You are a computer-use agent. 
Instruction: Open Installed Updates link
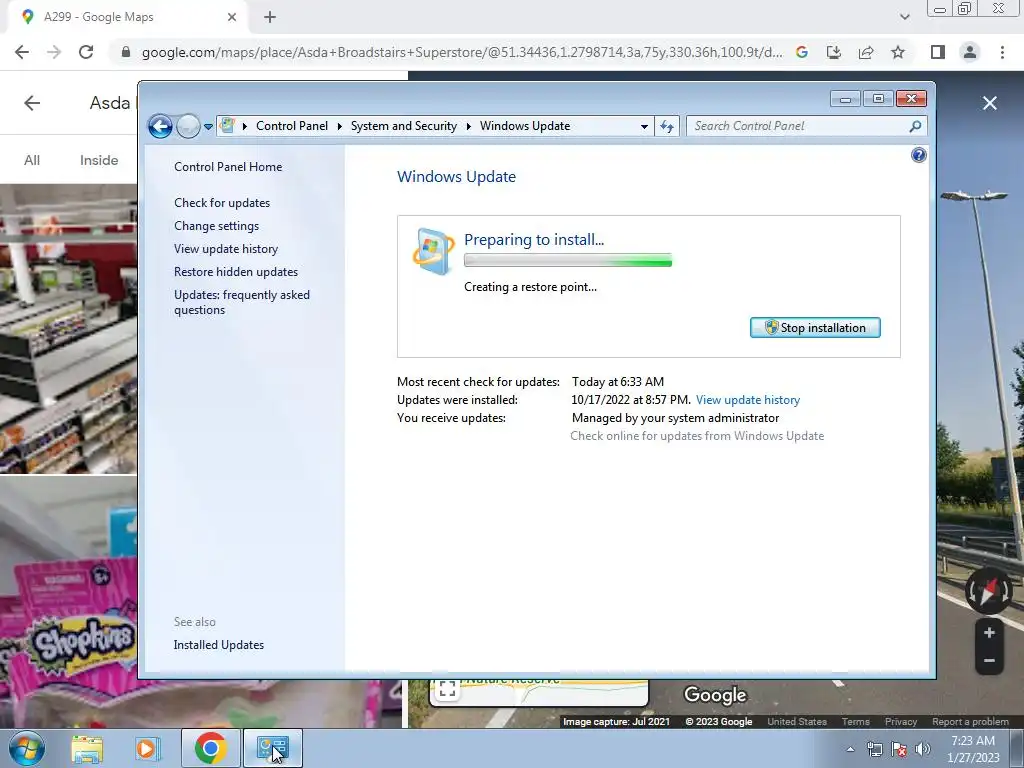point(219,645)
